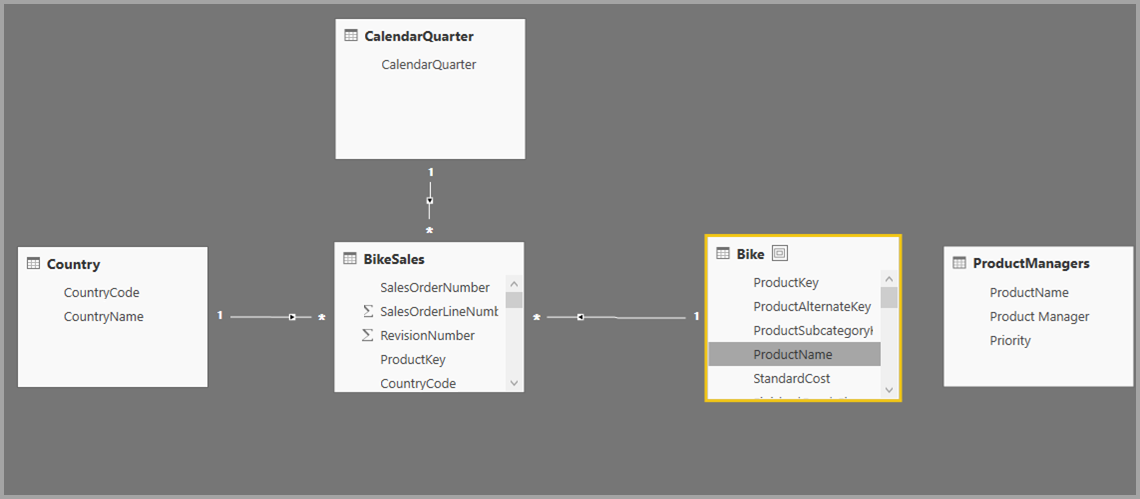Click the sigma icon beside SalesOrderLineNumber
The height and width of the screenshot is (499, 1140).
[x=367, y=311]
